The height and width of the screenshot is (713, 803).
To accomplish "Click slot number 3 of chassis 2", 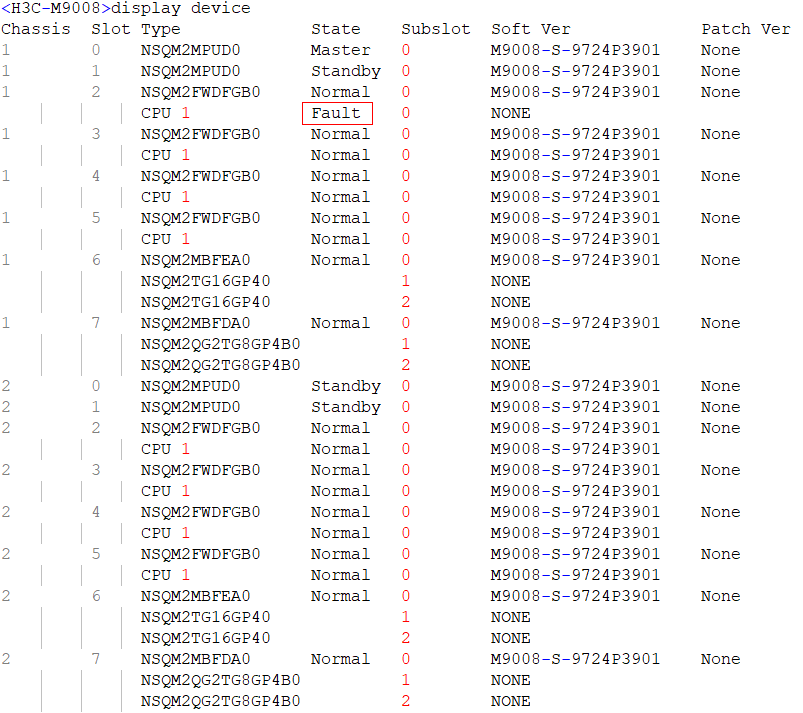I will coord(96,470).
